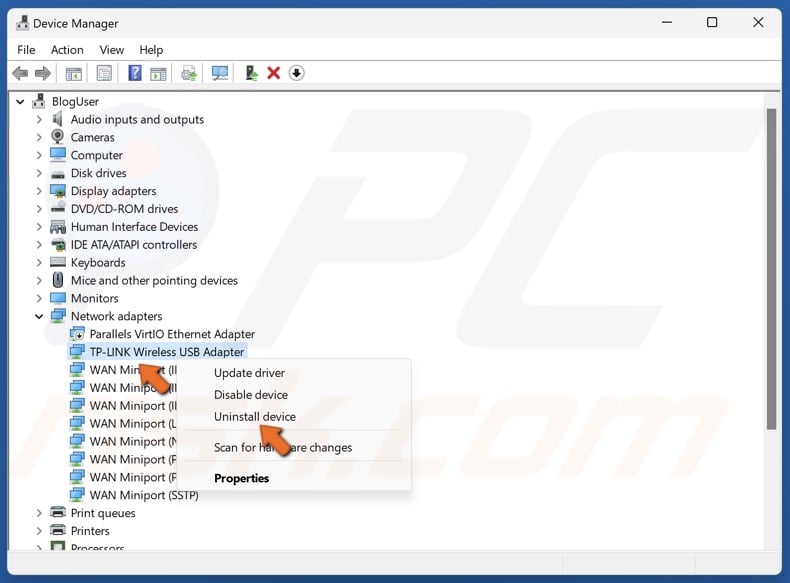Open the Help menu
The image size is (790, 583).
(151, 50)
